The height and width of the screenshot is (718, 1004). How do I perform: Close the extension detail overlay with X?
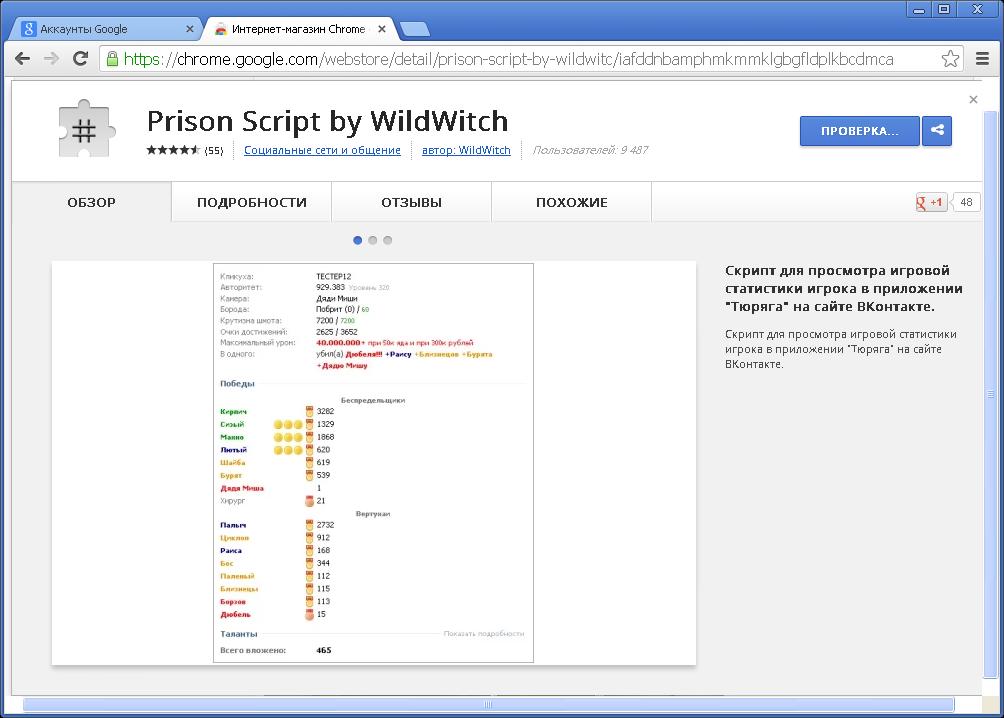click(973, 99)
